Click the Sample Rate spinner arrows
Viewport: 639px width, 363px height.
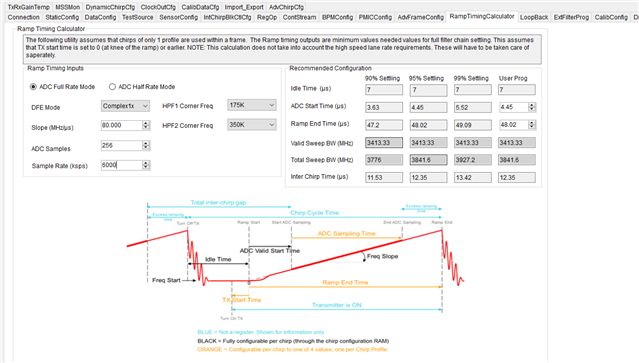tap(146, 165)
